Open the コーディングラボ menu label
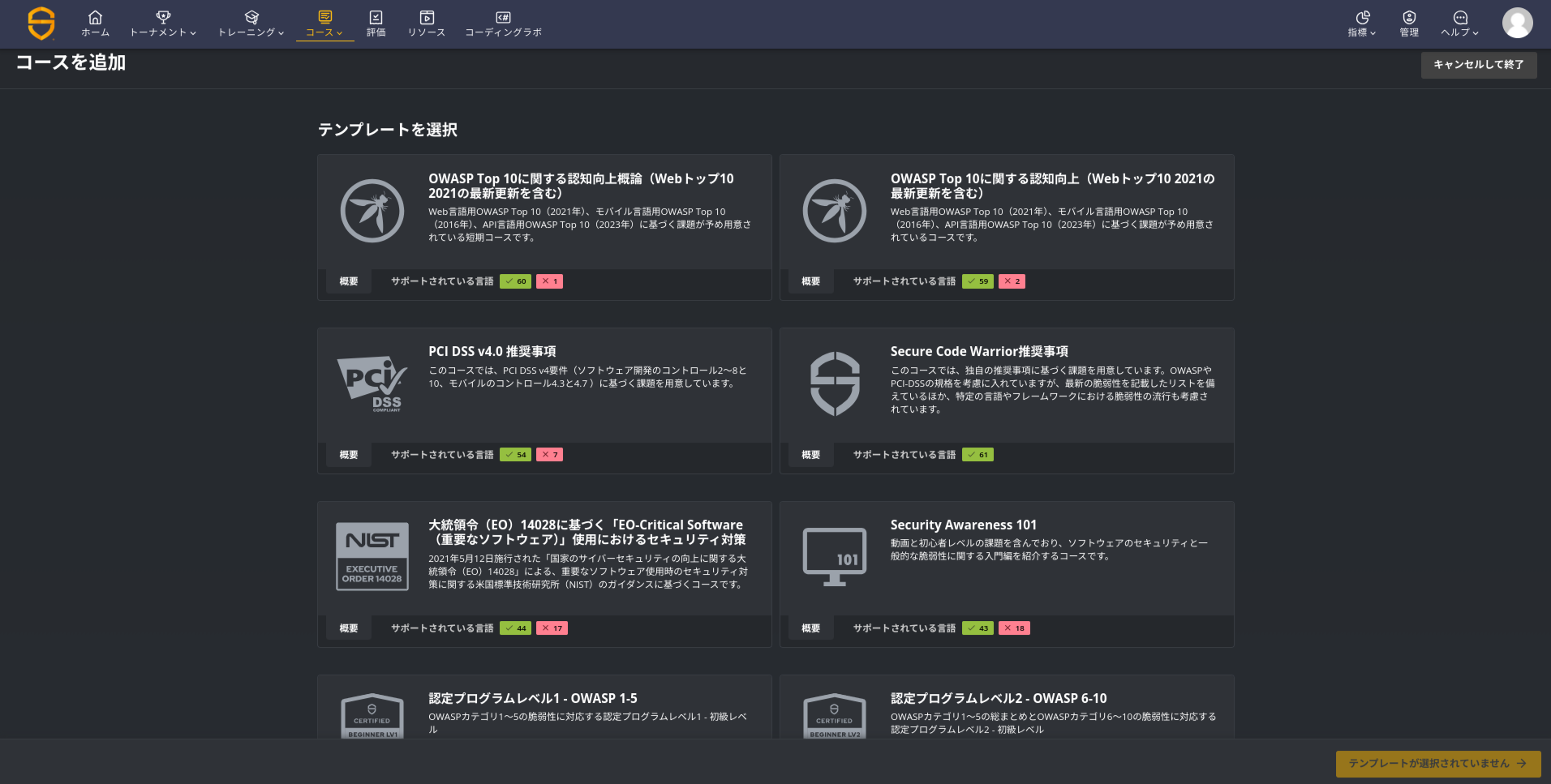1551x784 pixels. (503, 32)
